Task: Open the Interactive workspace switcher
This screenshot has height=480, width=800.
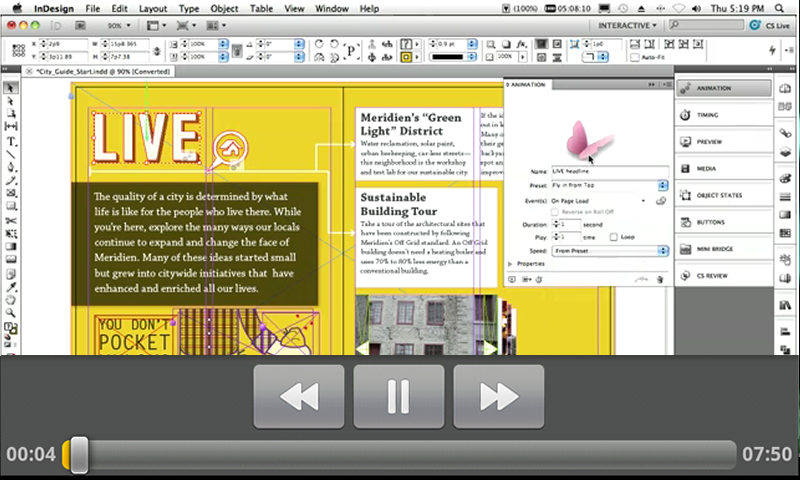Action: (626, 25)
